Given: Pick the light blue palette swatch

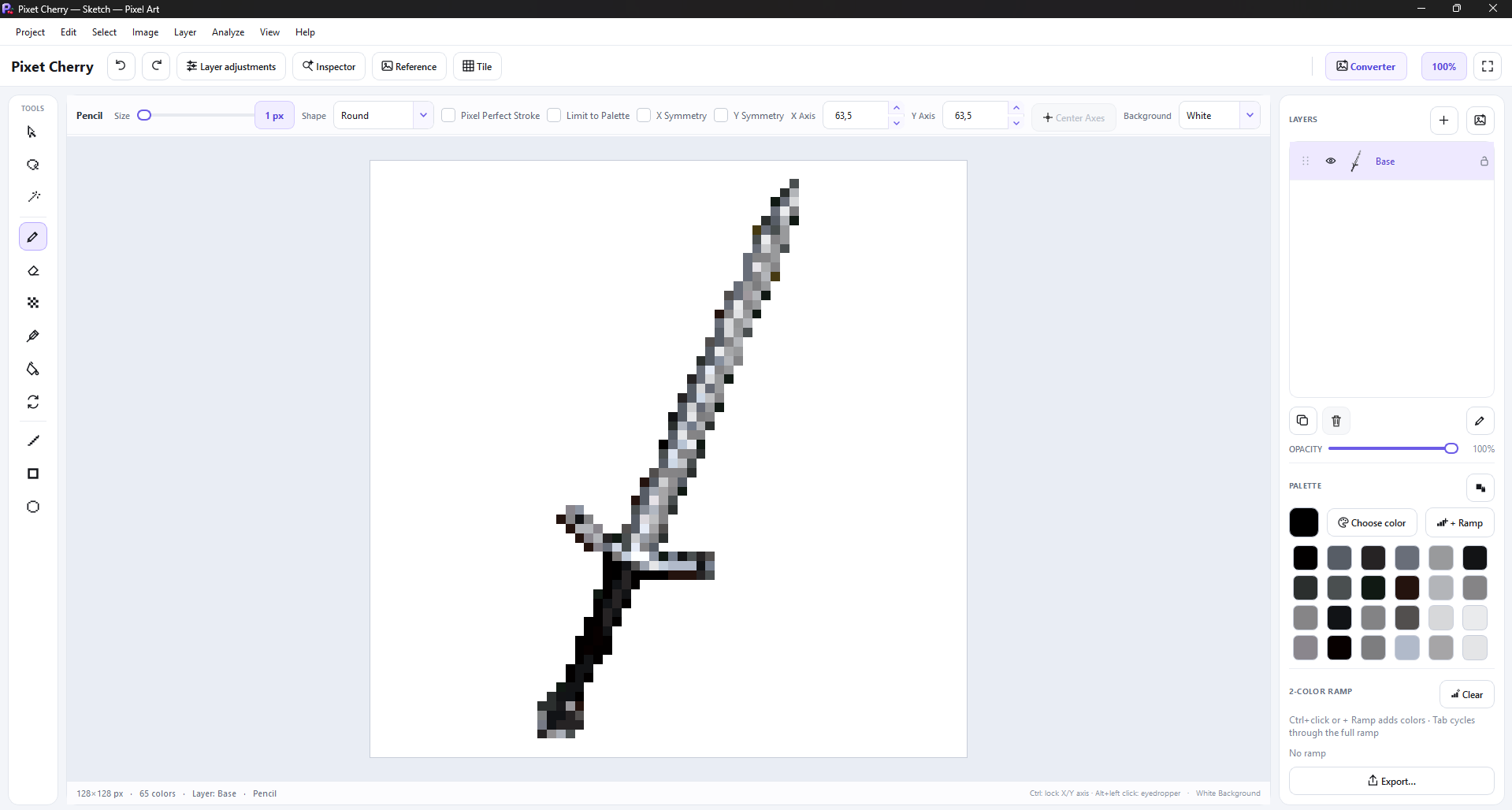Looking at the screenshot, I should (1406, 648).
